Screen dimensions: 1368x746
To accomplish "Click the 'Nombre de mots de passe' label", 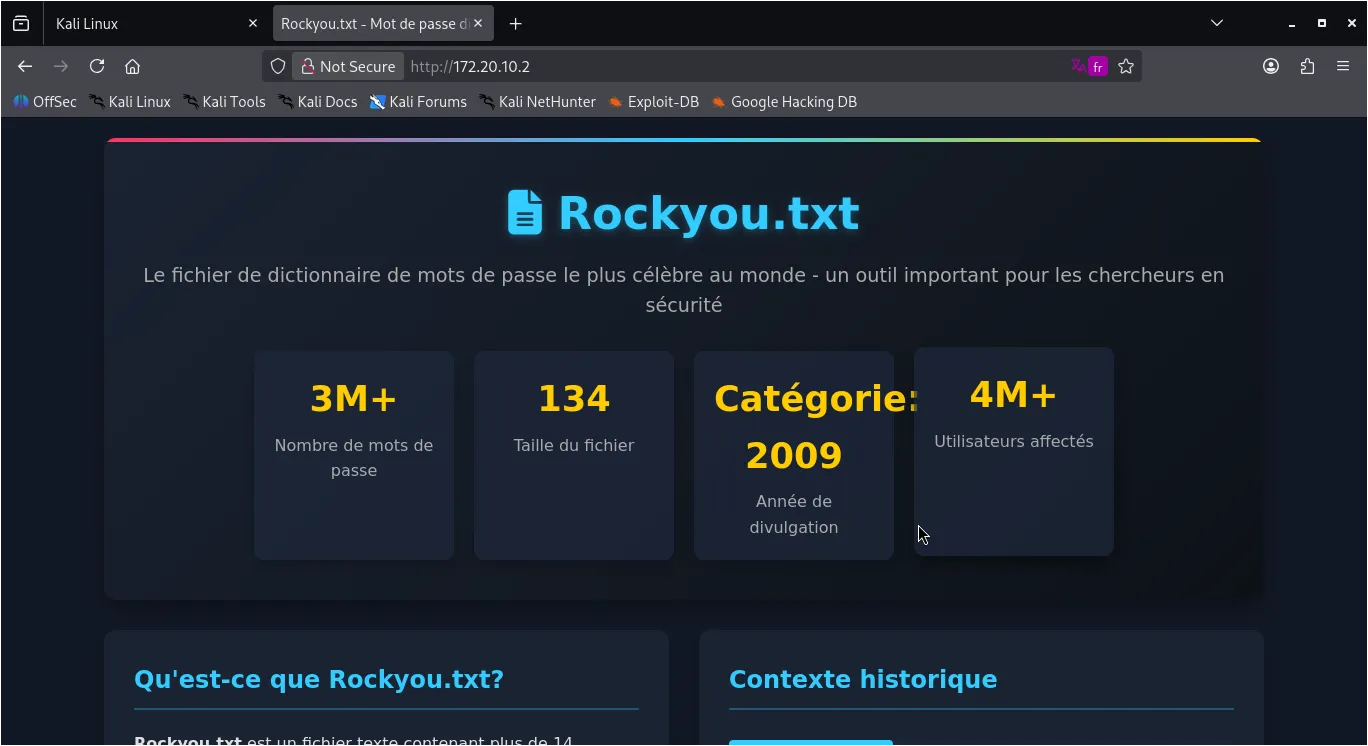I will point(354,458).
